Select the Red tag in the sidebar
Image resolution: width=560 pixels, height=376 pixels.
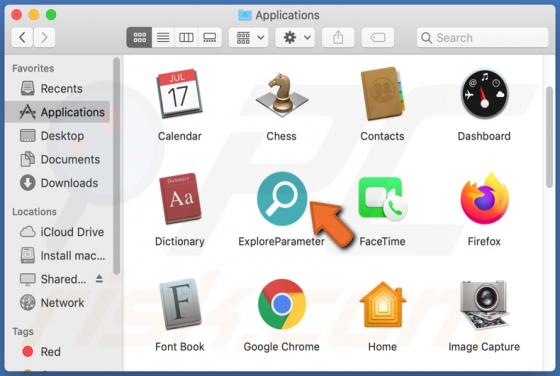(57, 351)
